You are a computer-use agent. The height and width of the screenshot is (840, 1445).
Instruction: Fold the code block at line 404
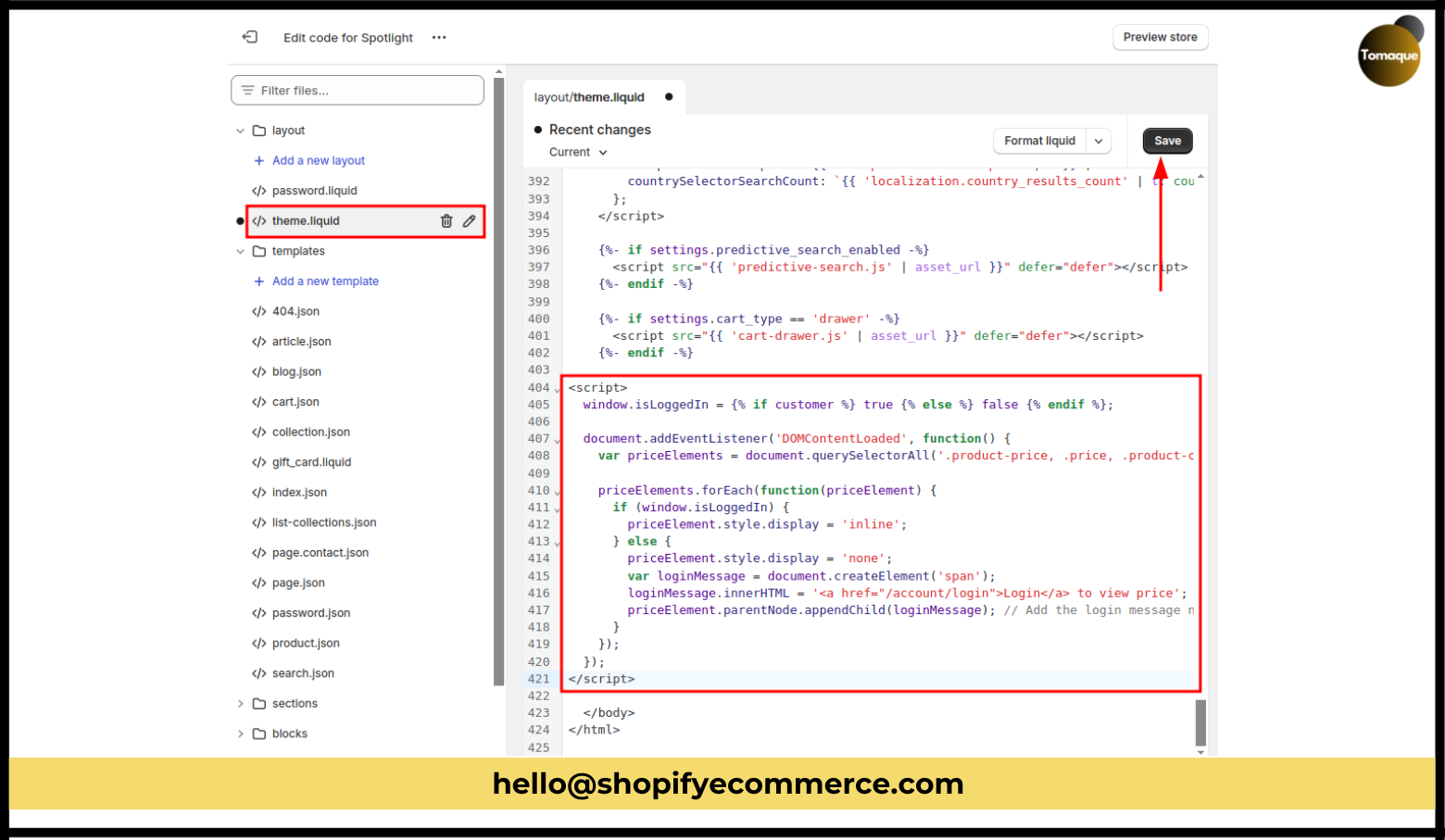pos(558,389)
